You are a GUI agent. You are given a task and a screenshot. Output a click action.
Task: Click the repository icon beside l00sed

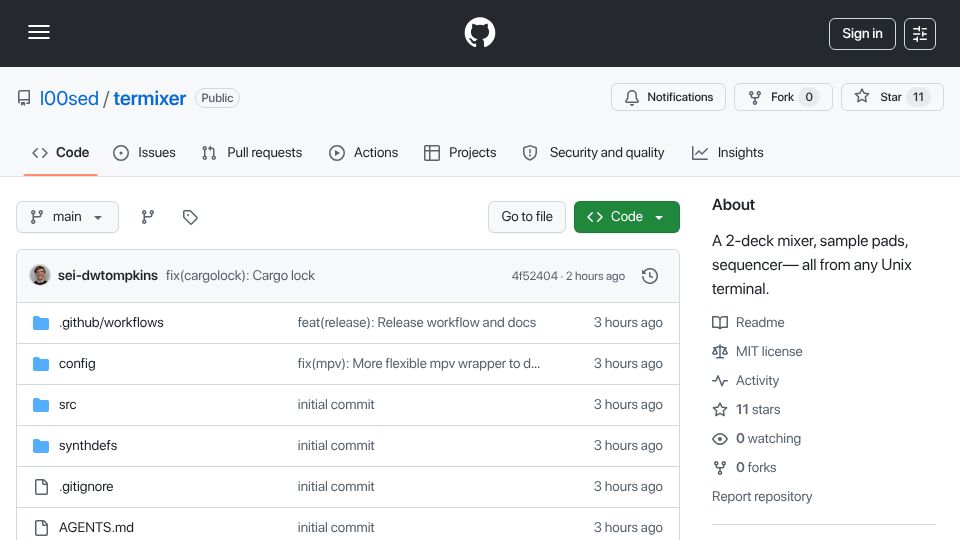coord(24,98)
